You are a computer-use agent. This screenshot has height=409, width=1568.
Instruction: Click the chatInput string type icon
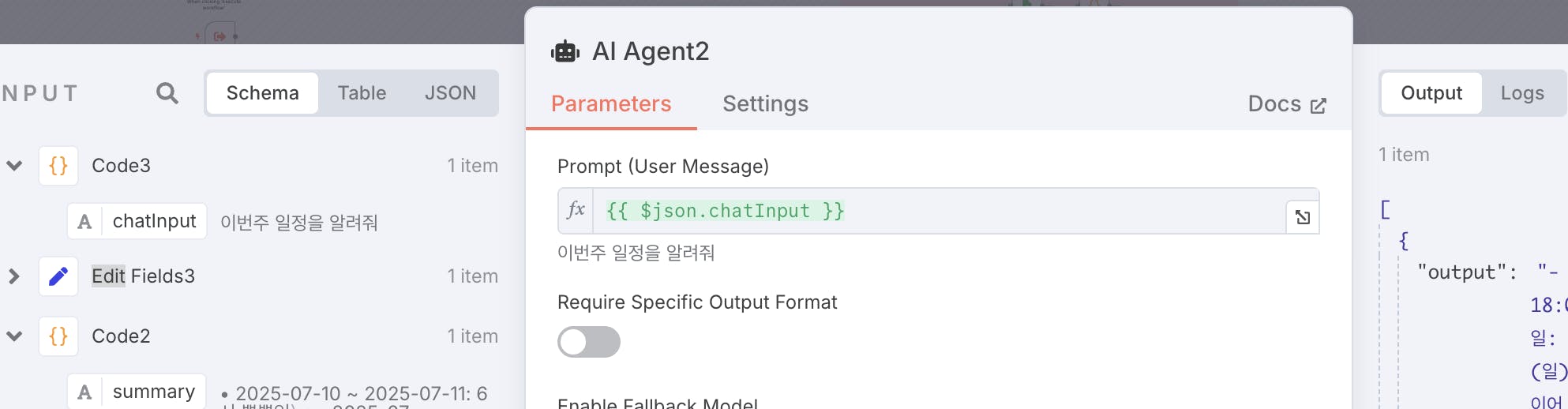(x=84, y=222)
